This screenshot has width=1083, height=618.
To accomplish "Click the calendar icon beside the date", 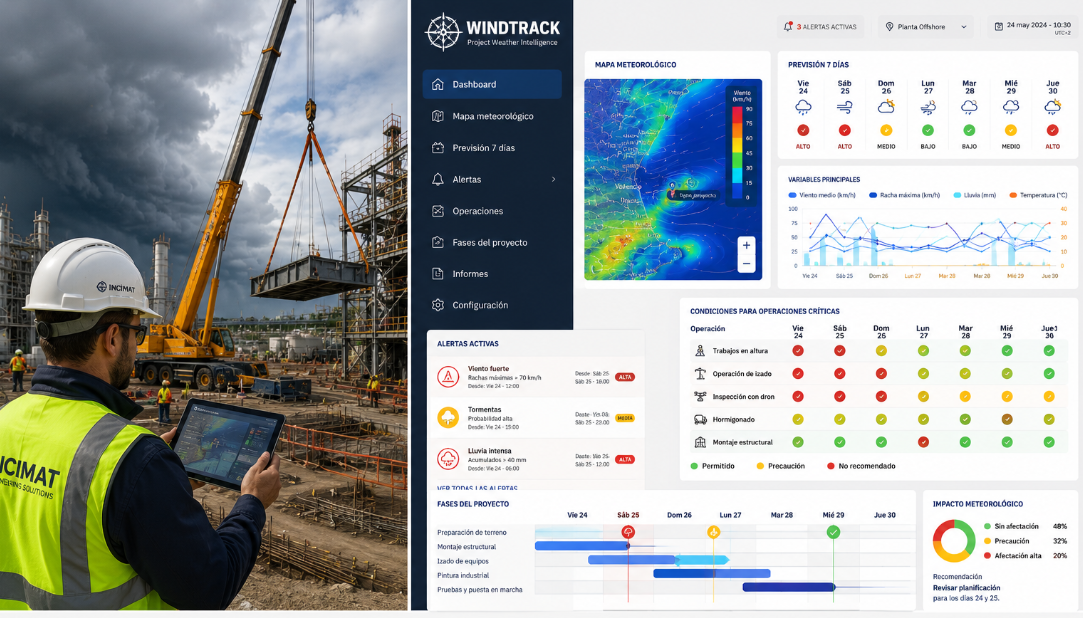I will point(998,26).
